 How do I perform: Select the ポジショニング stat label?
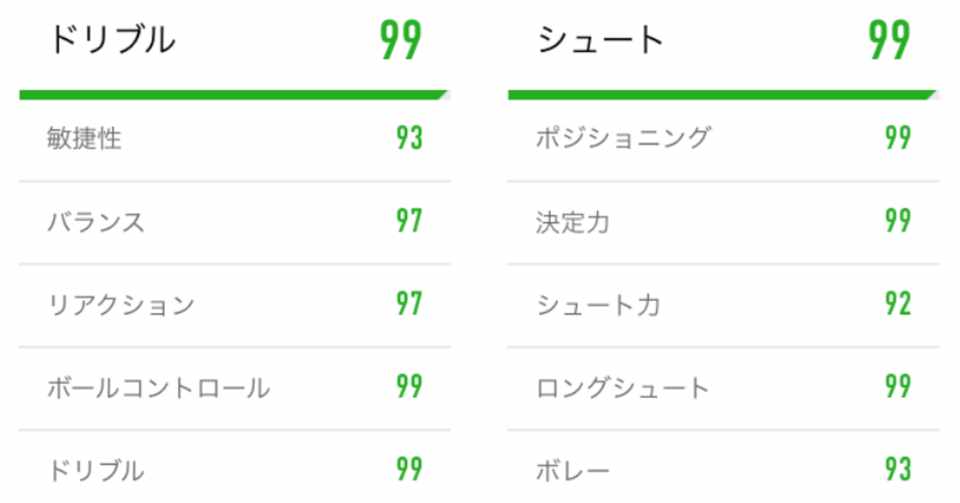[623, 139]
